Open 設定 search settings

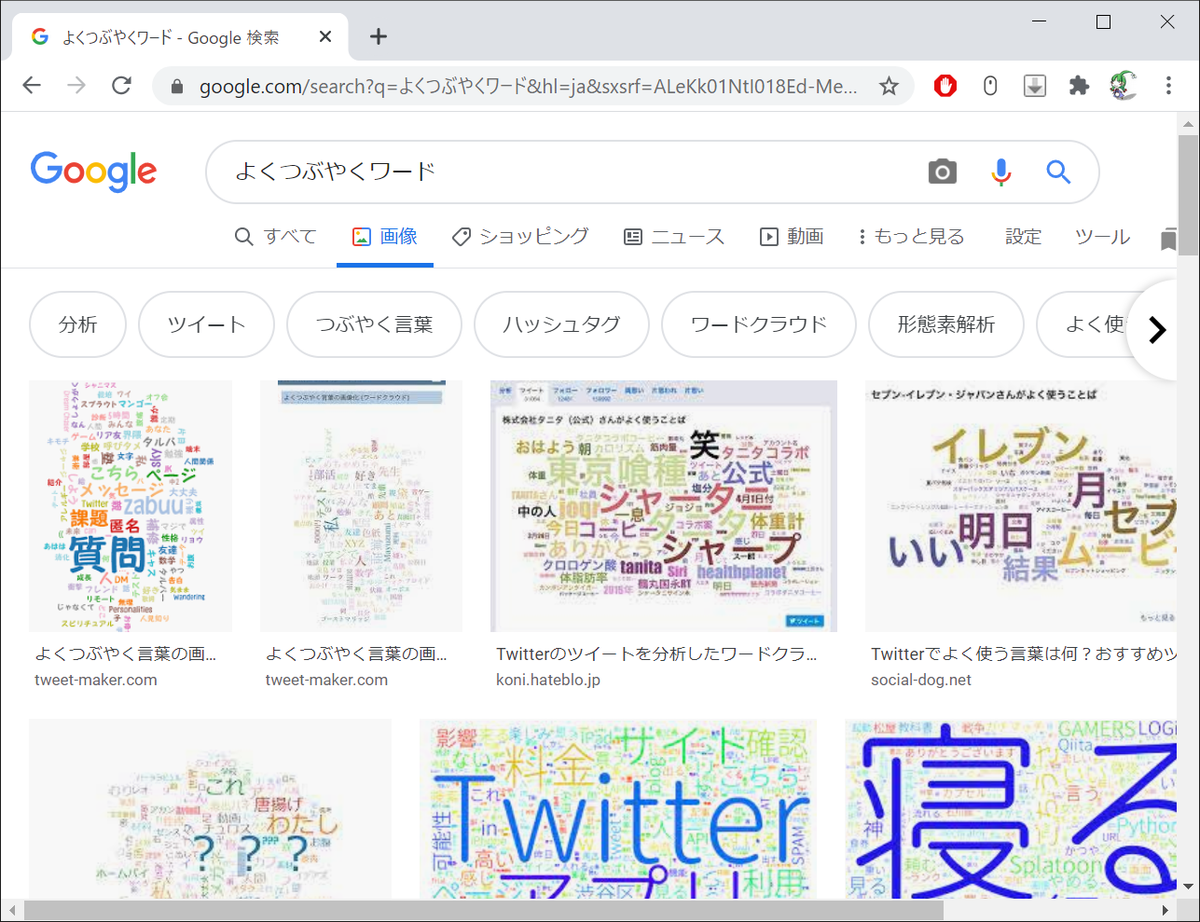pyautogui.click(x=1023, y=237)
